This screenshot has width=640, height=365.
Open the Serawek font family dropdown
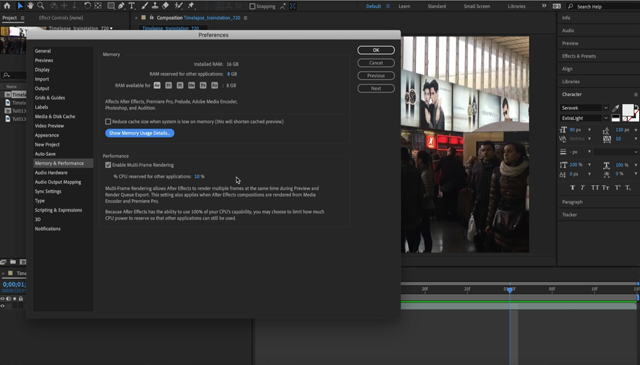pyautogui.click(x=584, y=108)
